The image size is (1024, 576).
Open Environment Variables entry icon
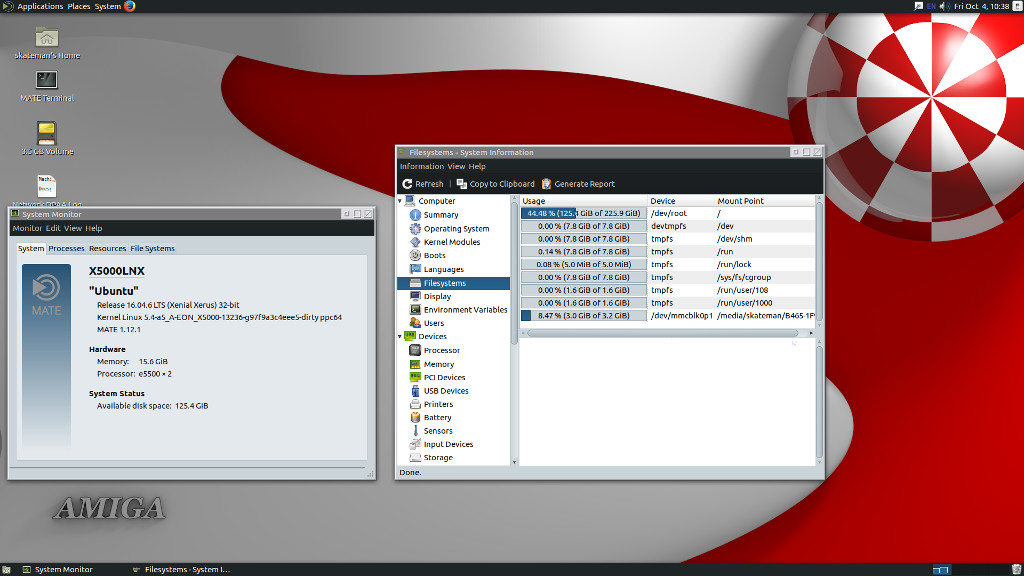click(x=415, y=310)
